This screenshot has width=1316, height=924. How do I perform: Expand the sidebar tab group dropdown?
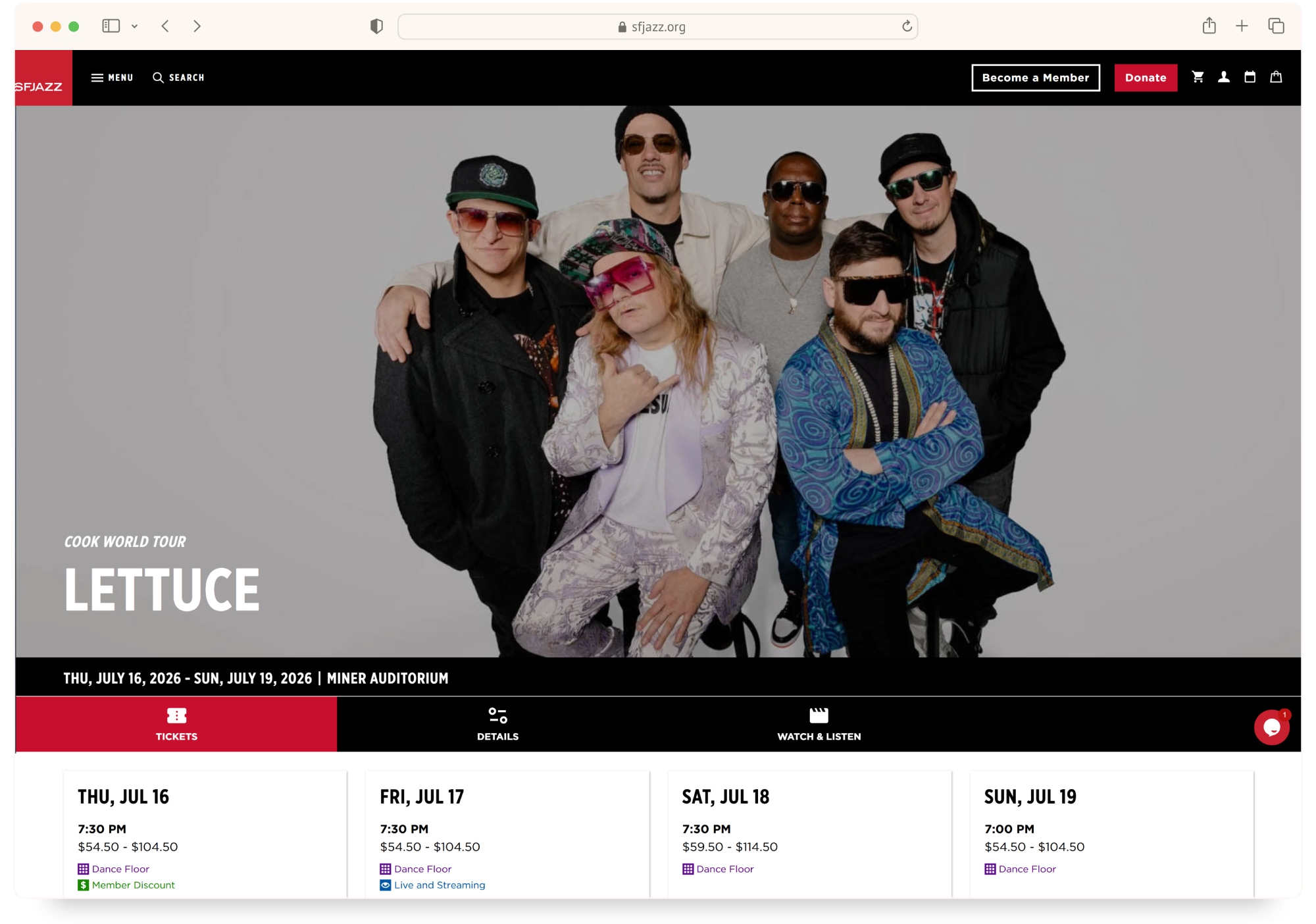click(x=134, y=26)
